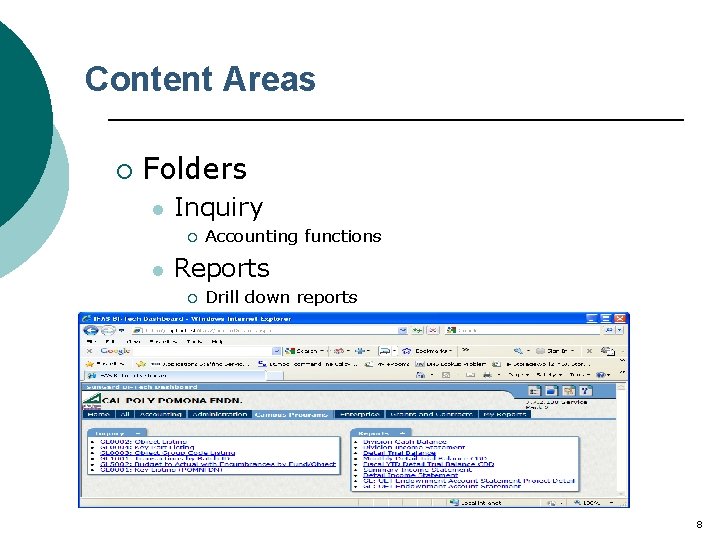The image size is (720, 540).
Task: Open the address bar history dropdown
Action: click(403, 330)
